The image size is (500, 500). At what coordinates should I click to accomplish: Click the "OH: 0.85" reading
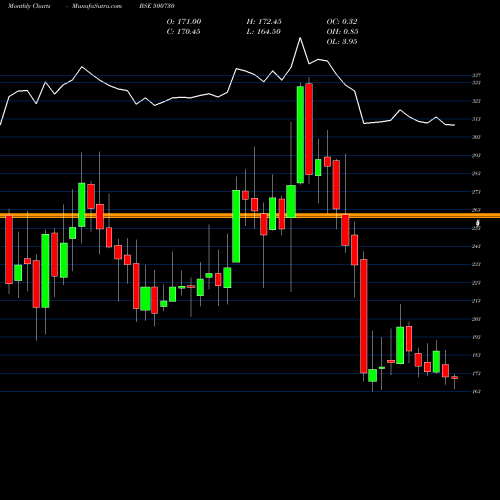pos(342,31)
